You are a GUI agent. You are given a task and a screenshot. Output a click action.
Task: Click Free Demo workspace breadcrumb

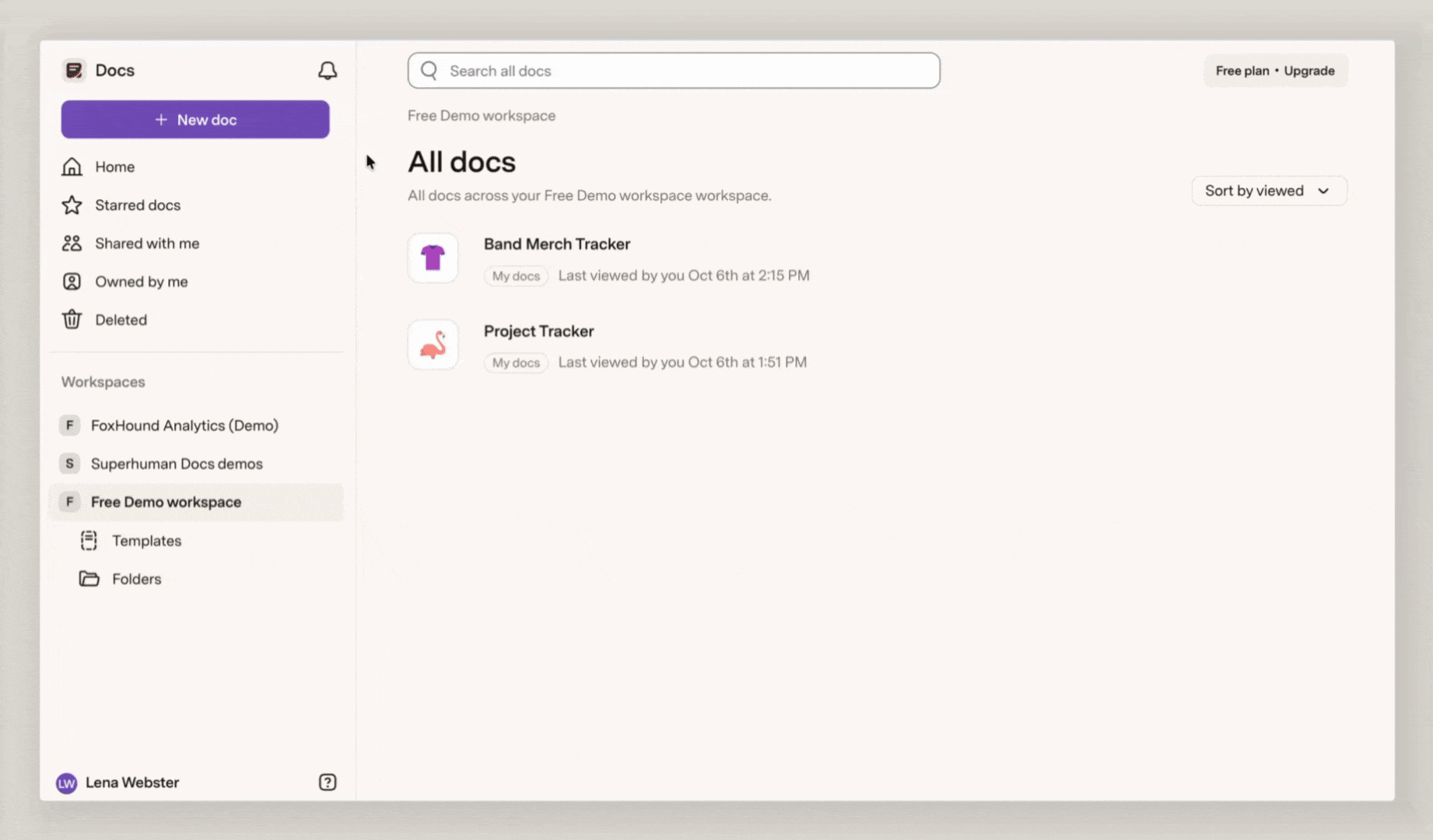(x=482, y=116)
